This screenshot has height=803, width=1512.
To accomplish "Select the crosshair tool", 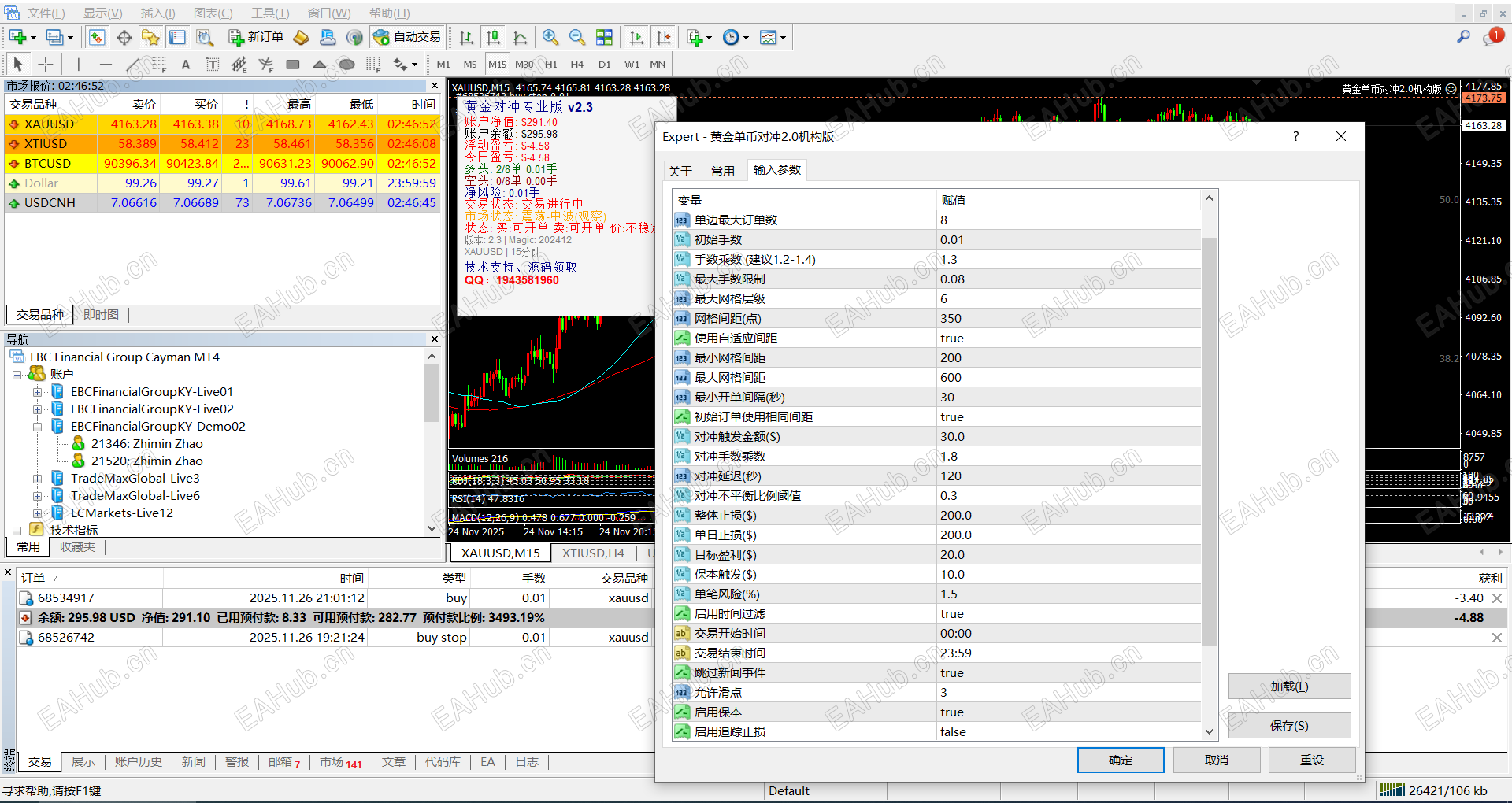I will (x=45, y=64).
